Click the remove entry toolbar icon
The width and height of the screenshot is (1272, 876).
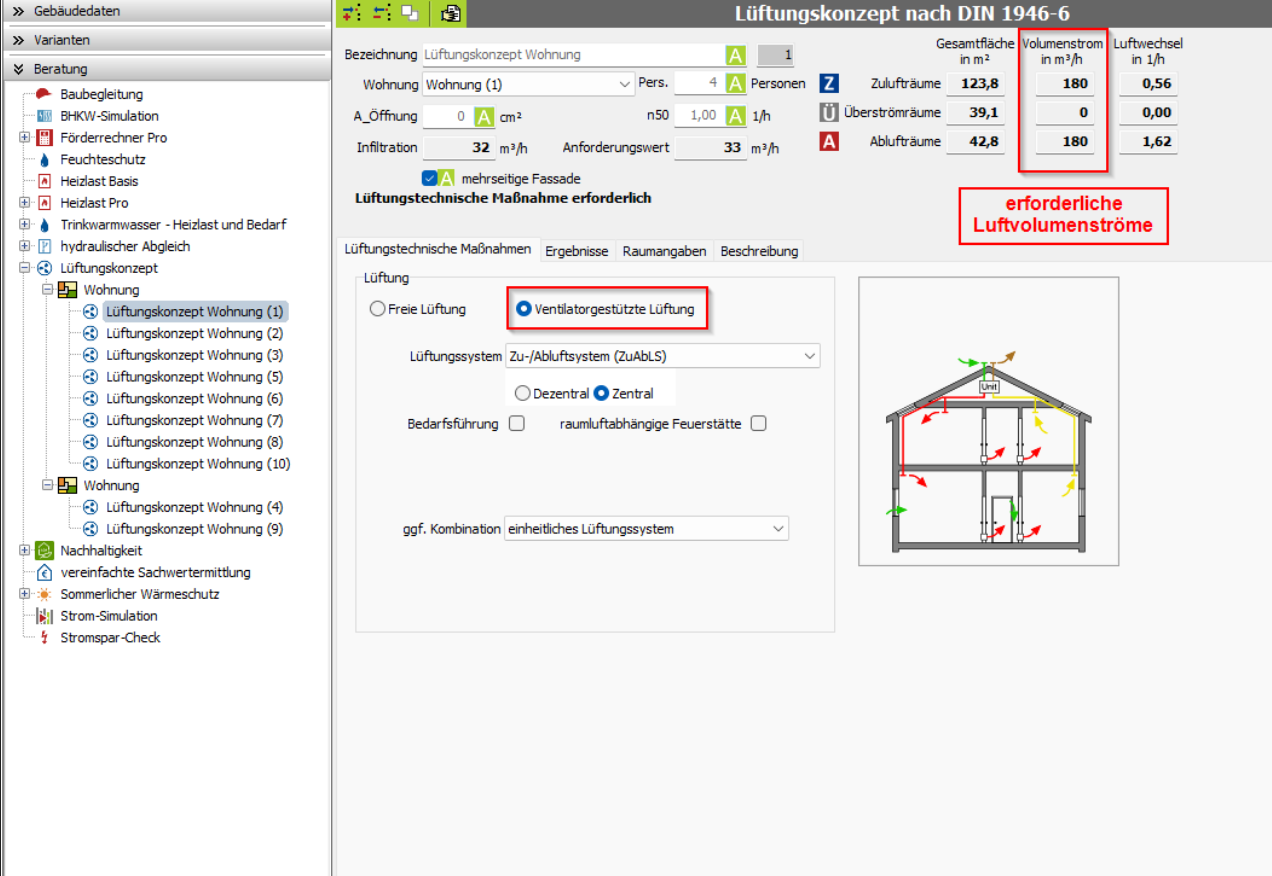(380, 13)
